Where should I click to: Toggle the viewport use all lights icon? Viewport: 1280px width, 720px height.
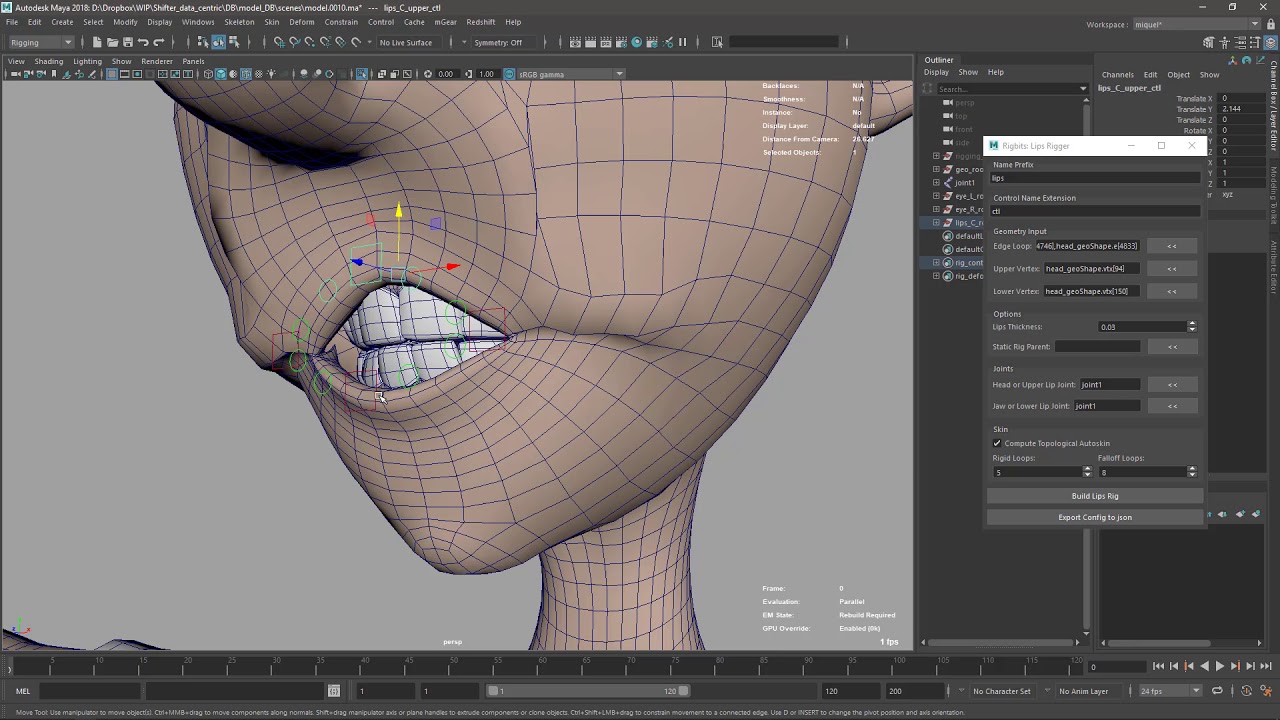[x=271, y=74]
